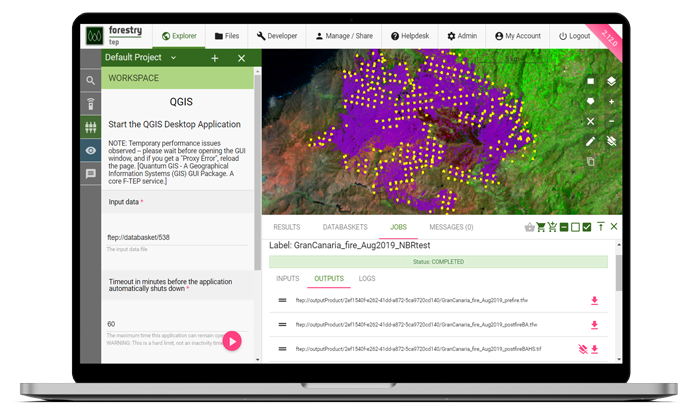Viewport: 700px width, 417px height.
Task: Download the GranCanaria prefire.tfw output
Action: point(594,300)
